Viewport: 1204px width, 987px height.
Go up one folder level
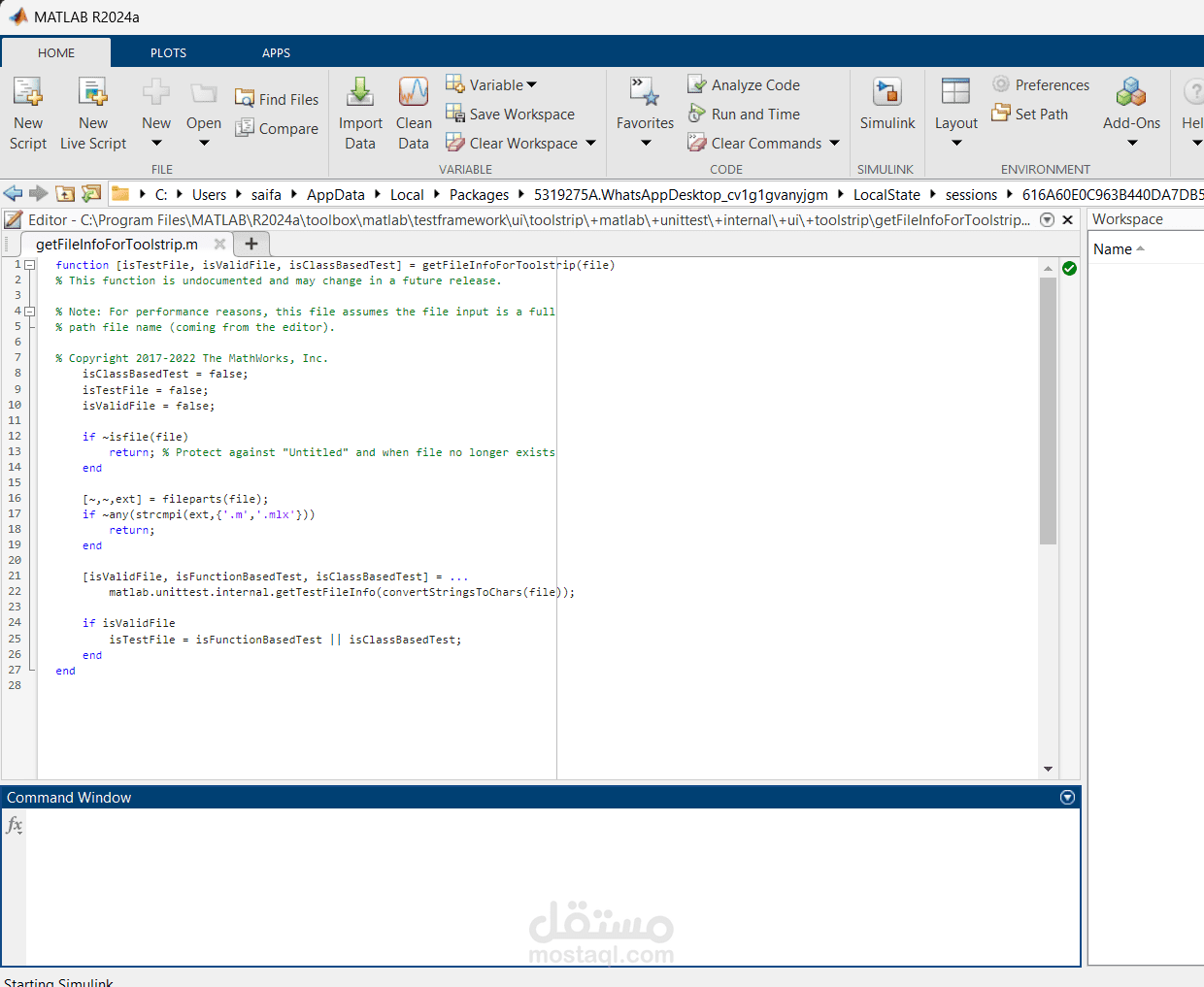[x=65, y=193]
